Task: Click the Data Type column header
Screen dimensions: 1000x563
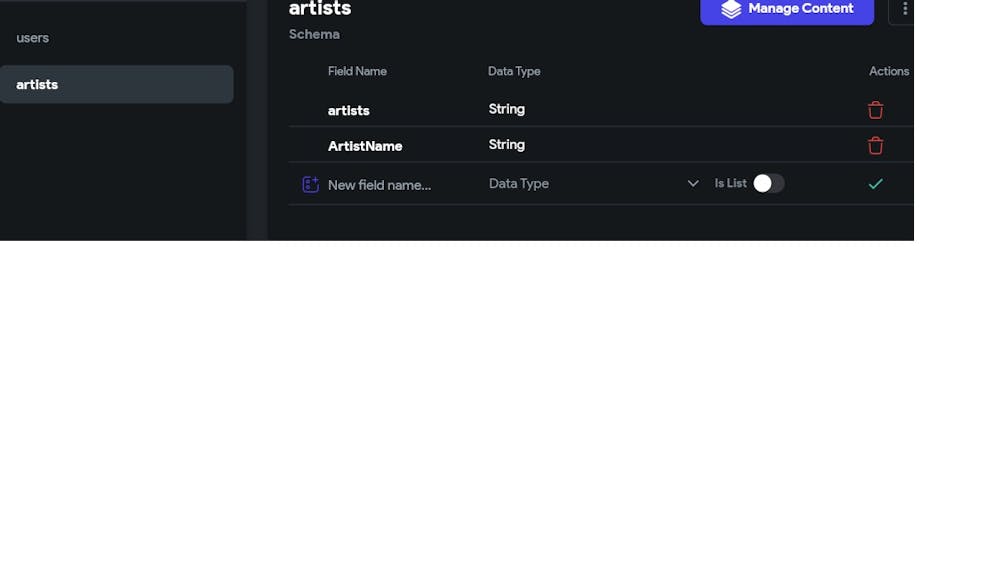Action: point(514,71)
